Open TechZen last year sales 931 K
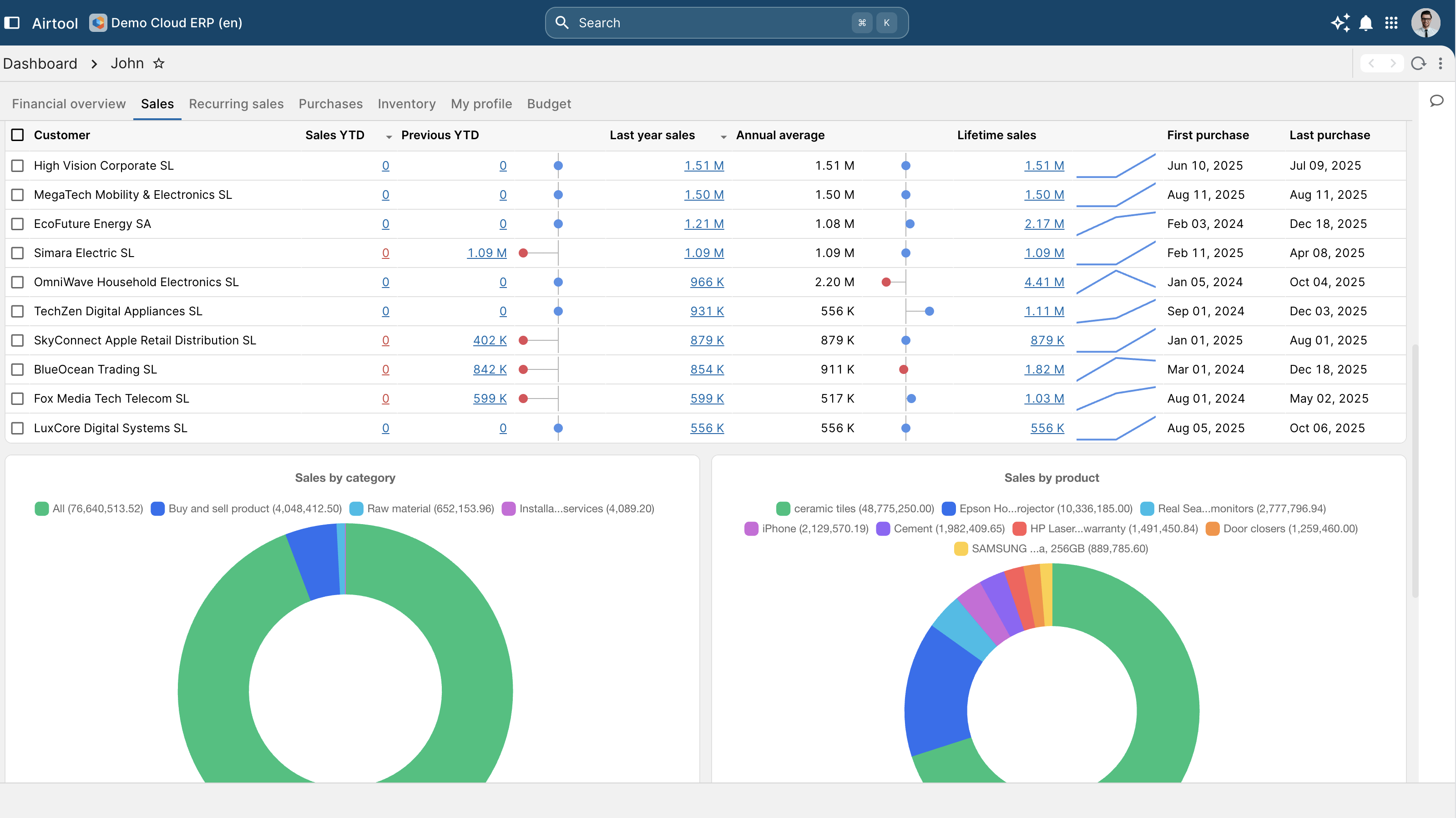This screenshot has width=1456, height=818. (707, 311)
